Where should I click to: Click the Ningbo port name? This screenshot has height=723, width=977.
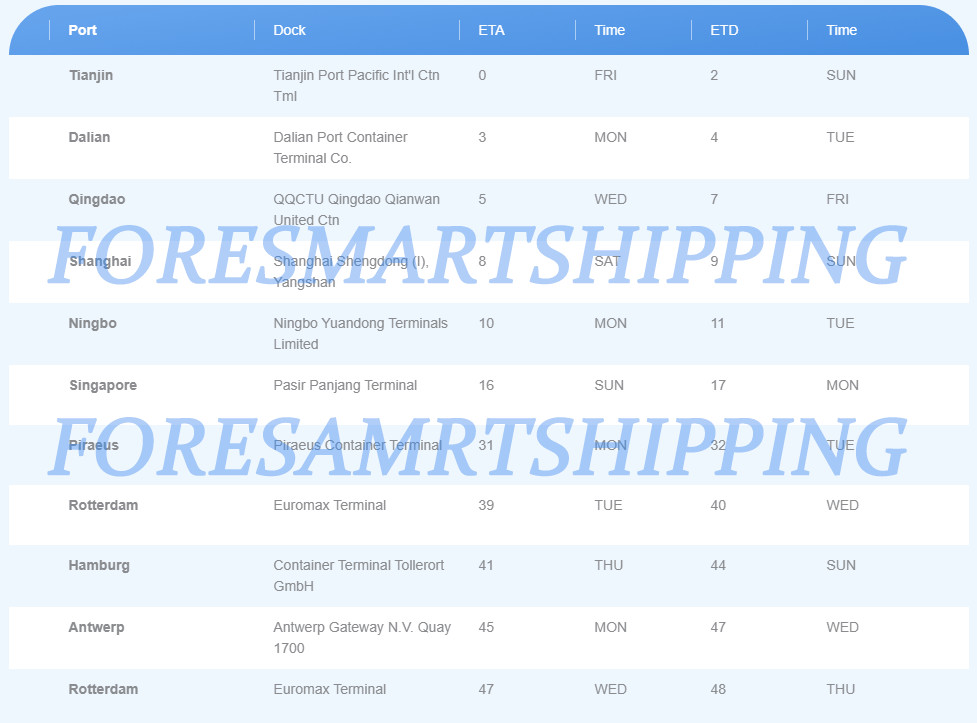(92, 323)
